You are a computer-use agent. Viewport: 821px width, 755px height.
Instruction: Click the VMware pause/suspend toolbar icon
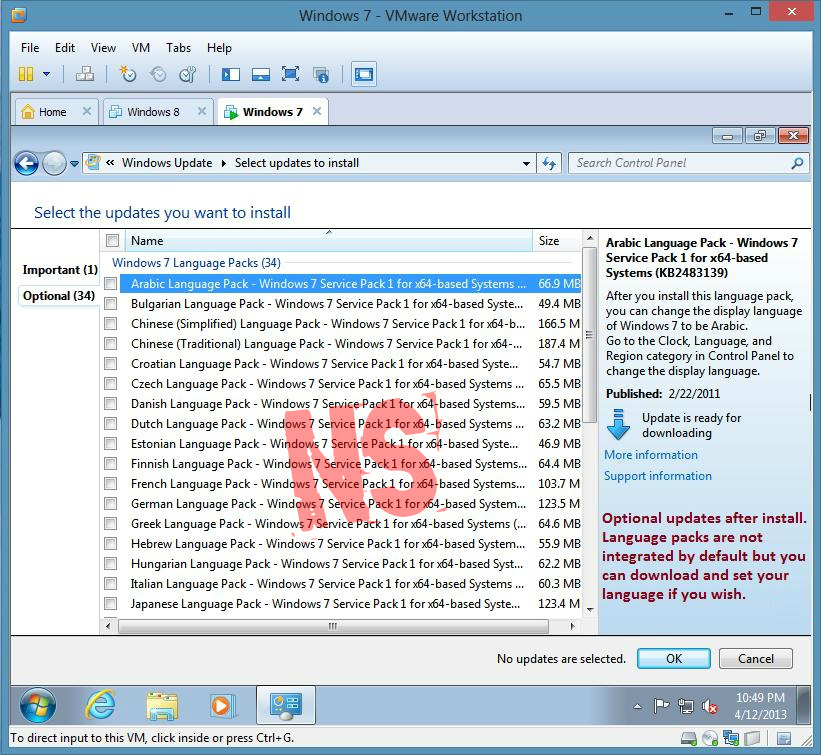pyautogui.click(x=26, y=74)
